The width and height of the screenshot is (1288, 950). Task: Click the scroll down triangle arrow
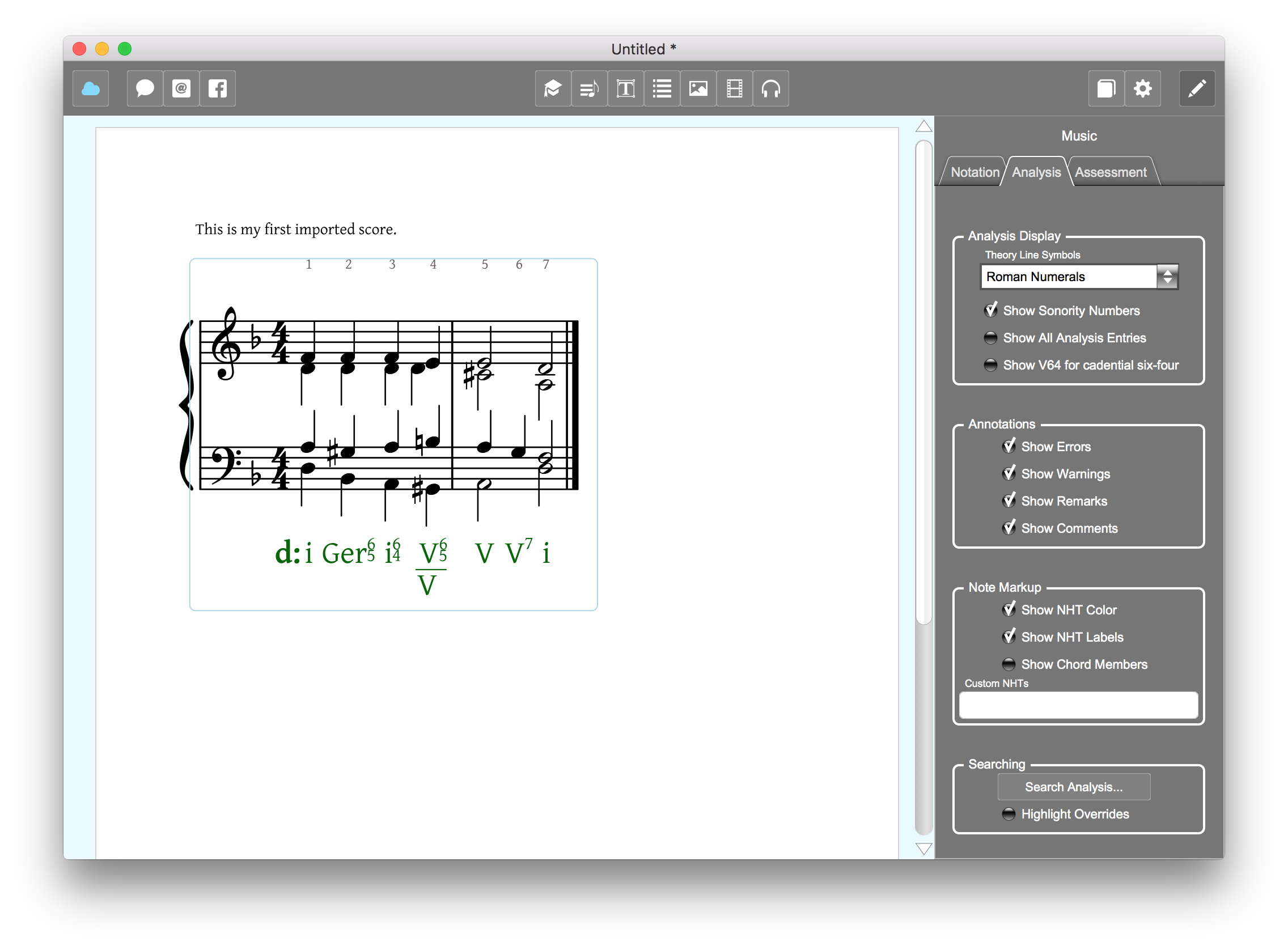(x=923, y=848)
